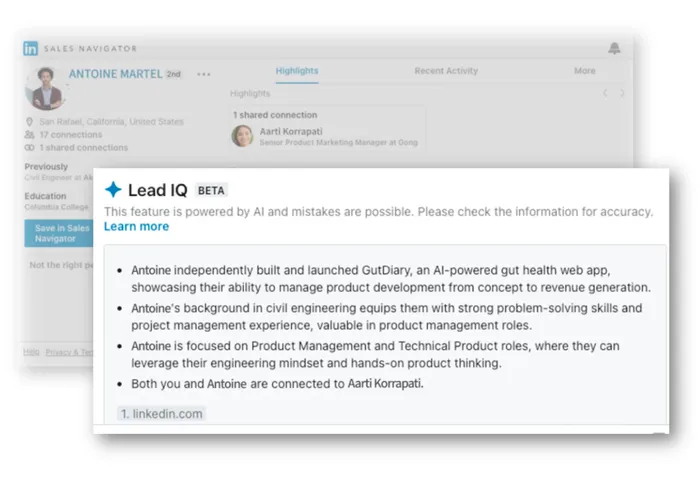Screen dimensions: 700x488
Task: Go to next highlight with right chevron
Action: (622, 93)
